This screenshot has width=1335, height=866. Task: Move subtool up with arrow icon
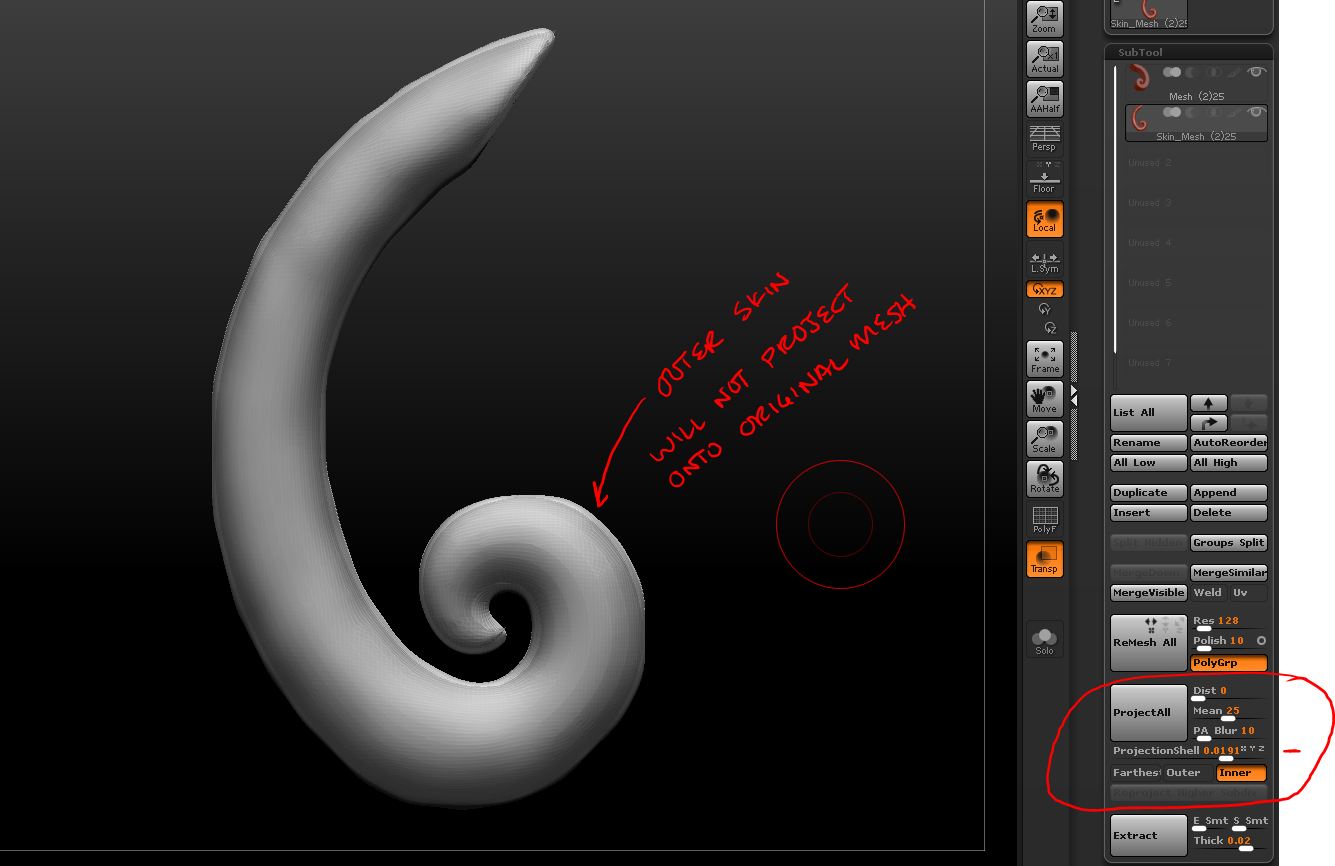click(1209, 403)
